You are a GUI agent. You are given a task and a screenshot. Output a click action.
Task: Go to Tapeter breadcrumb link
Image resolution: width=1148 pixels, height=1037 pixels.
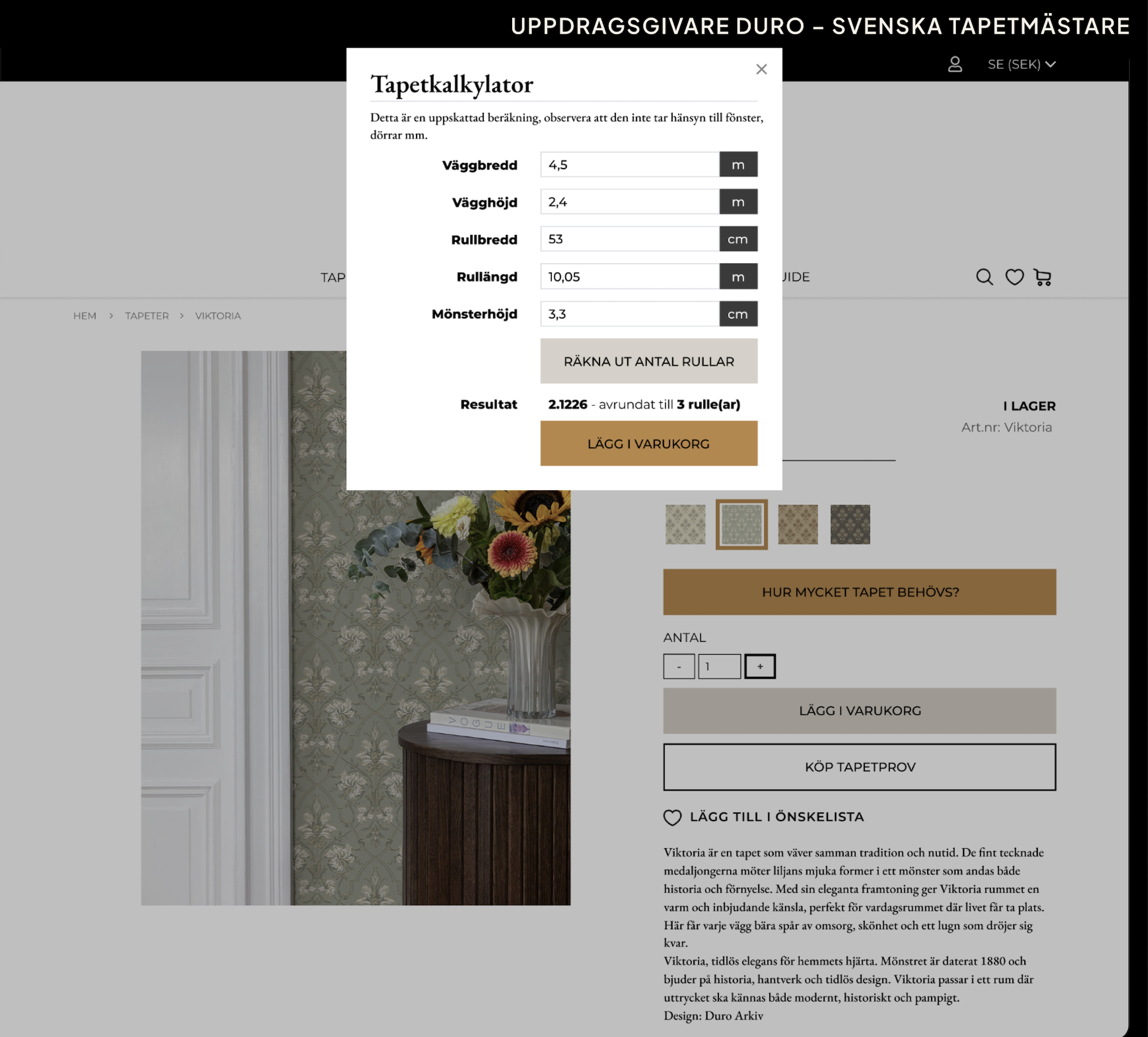point(147,316)
